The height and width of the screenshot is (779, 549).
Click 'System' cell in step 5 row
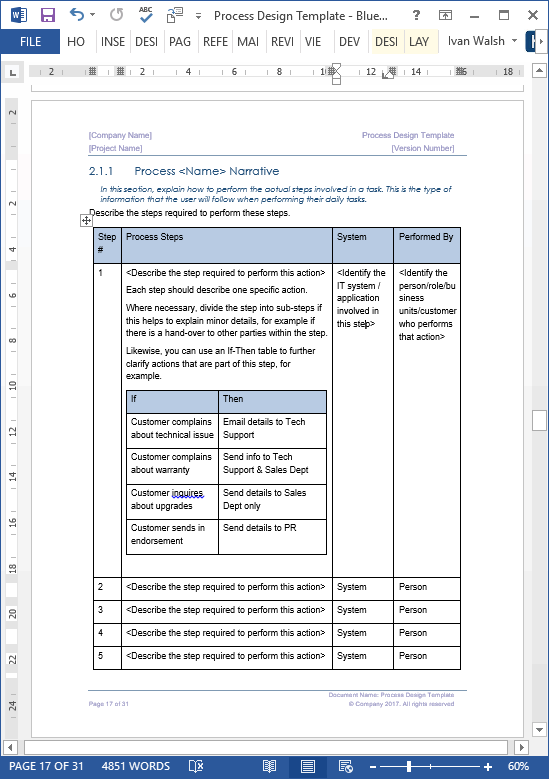pos(363,658)
